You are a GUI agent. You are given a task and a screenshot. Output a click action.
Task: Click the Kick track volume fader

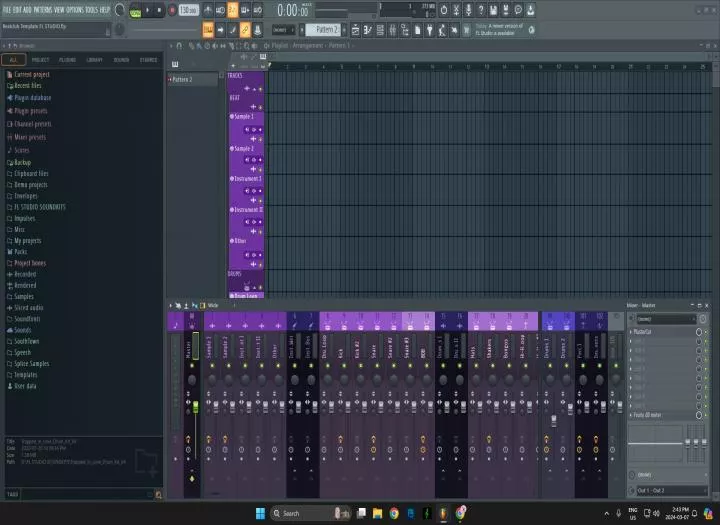pyautogui.click(x=348, y=407)
